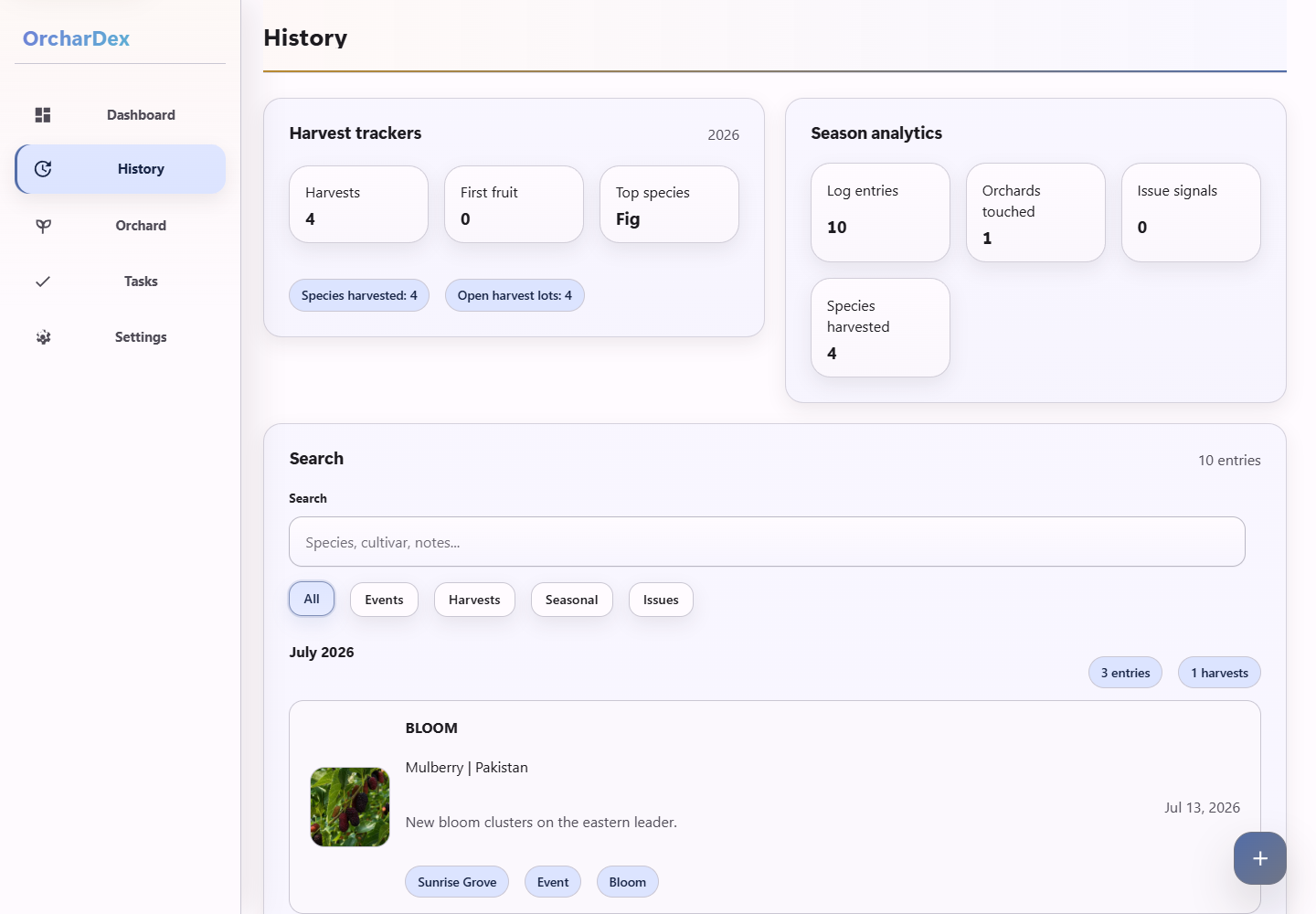The image size is (1316, 914).
Task: Go to the Orchard page
Action: (x=121, y=226)
